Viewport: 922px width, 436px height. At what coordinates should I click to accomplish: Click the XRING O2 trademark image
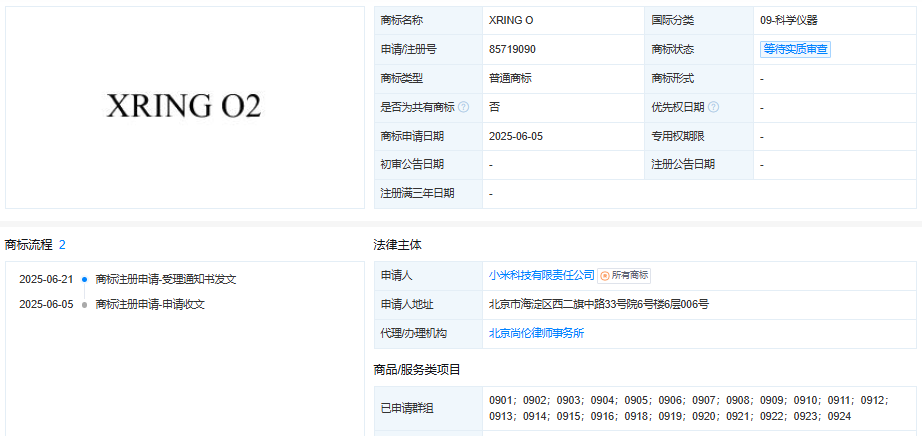(184, 106)
